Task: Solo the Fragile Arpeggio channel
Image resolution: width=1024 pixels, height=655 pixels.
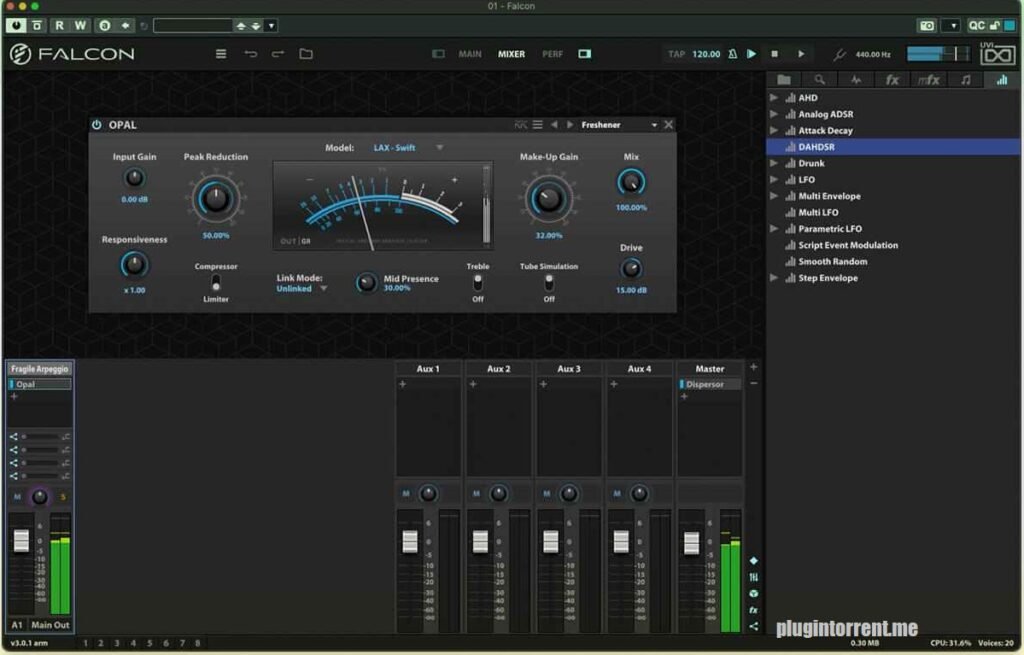Action: [x=63, y=497]
